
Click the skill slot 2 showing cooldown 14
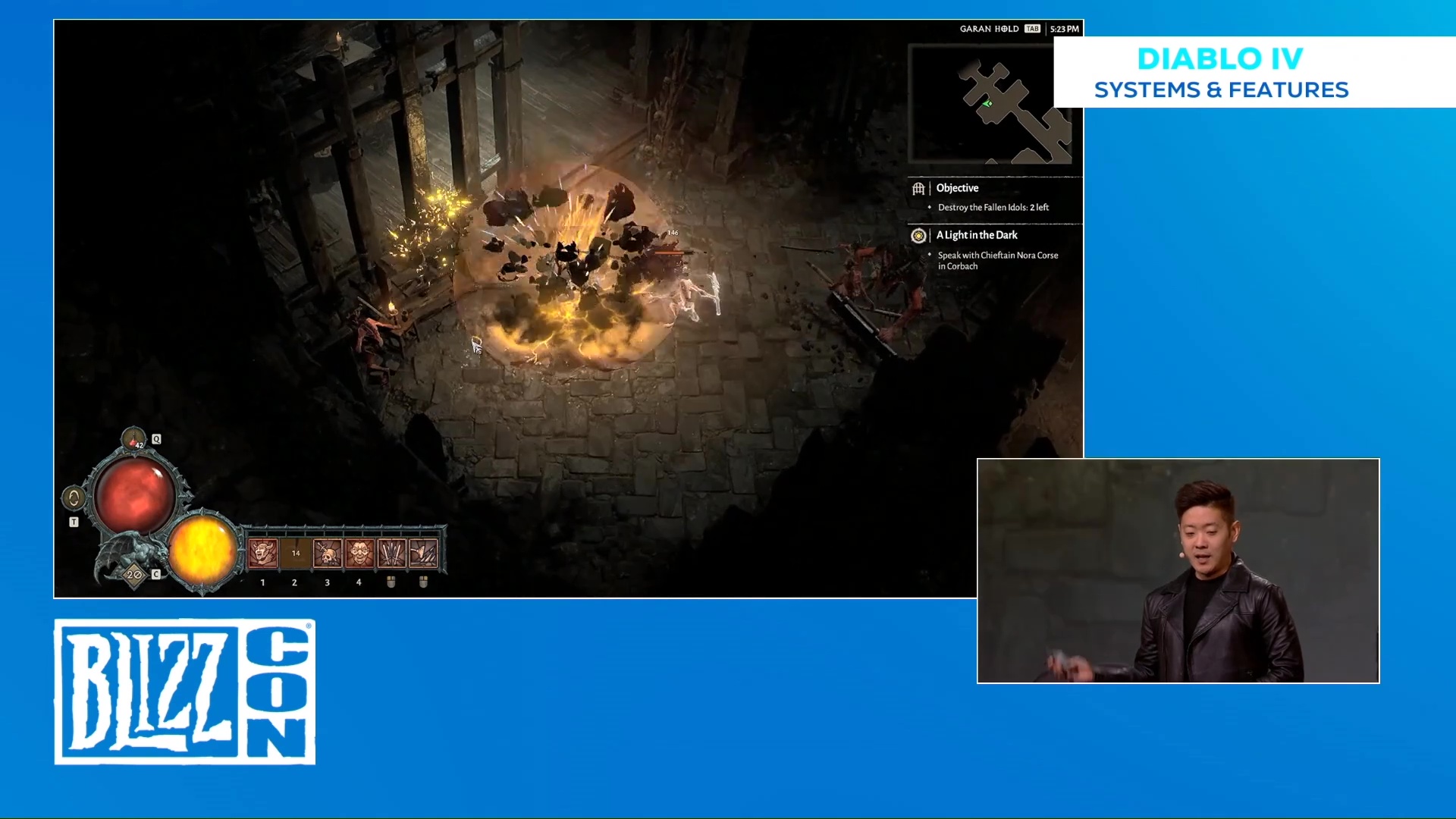coord(296,554)
